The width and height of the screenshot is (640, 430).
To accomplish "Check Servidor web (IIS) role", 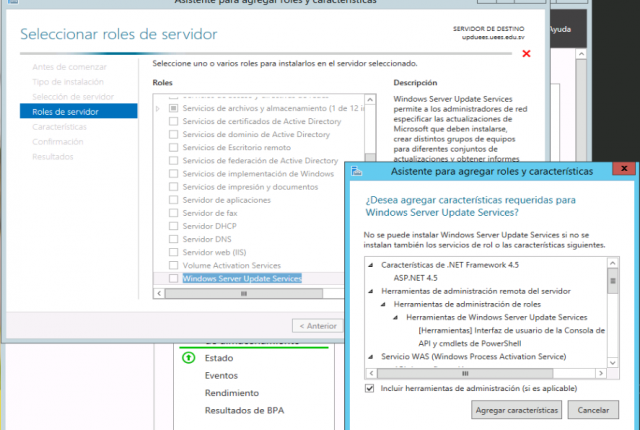I will (x=173, y=252).
